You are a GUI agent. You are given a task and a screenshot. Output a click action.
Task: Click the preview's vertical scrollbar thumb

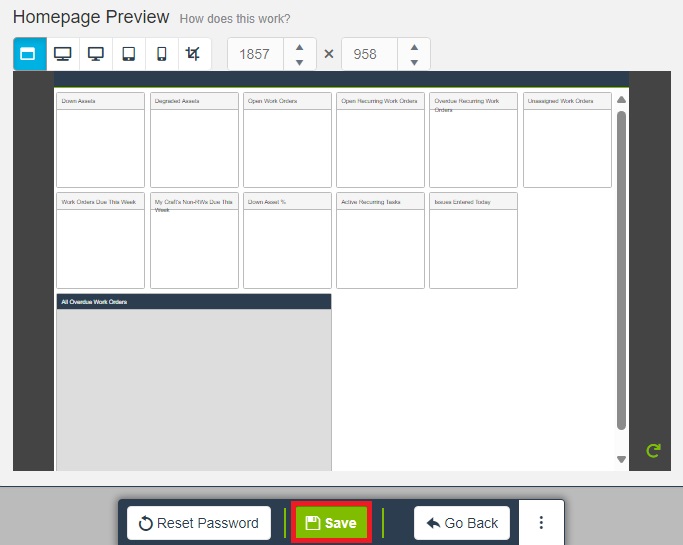[621, 270]
